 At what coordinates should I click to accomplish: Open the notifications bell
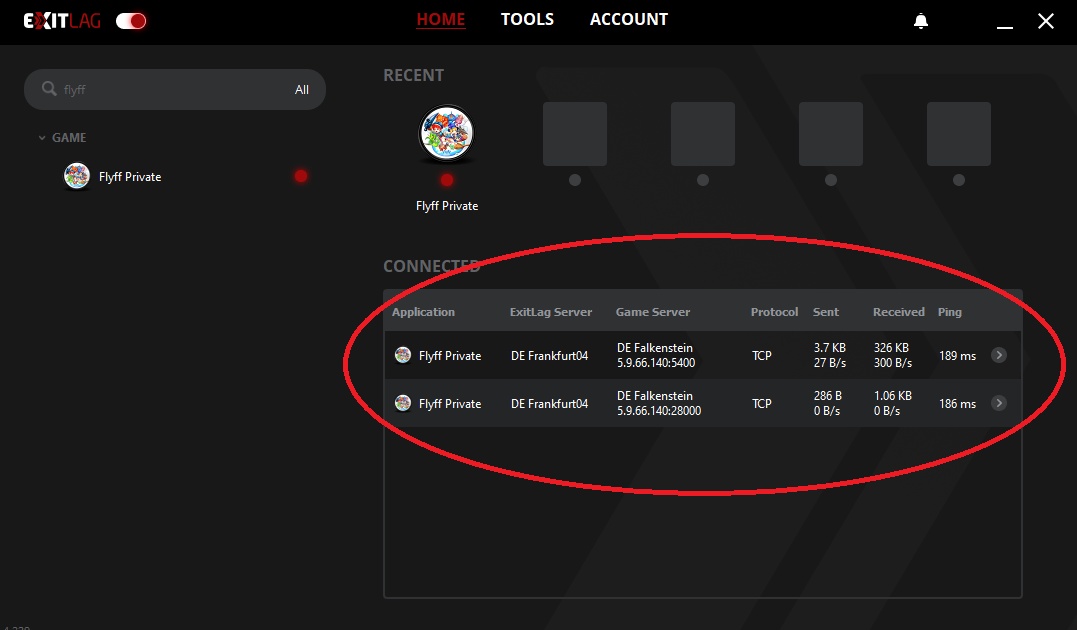click(x=921, y=21)
